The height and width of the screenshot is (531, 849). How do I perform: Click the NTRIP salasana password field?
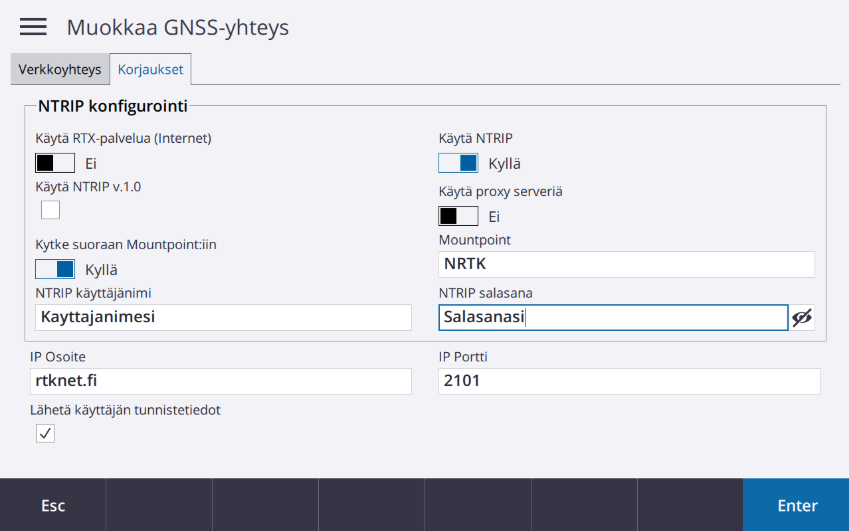pyautogui.click(x=613, y=317)
